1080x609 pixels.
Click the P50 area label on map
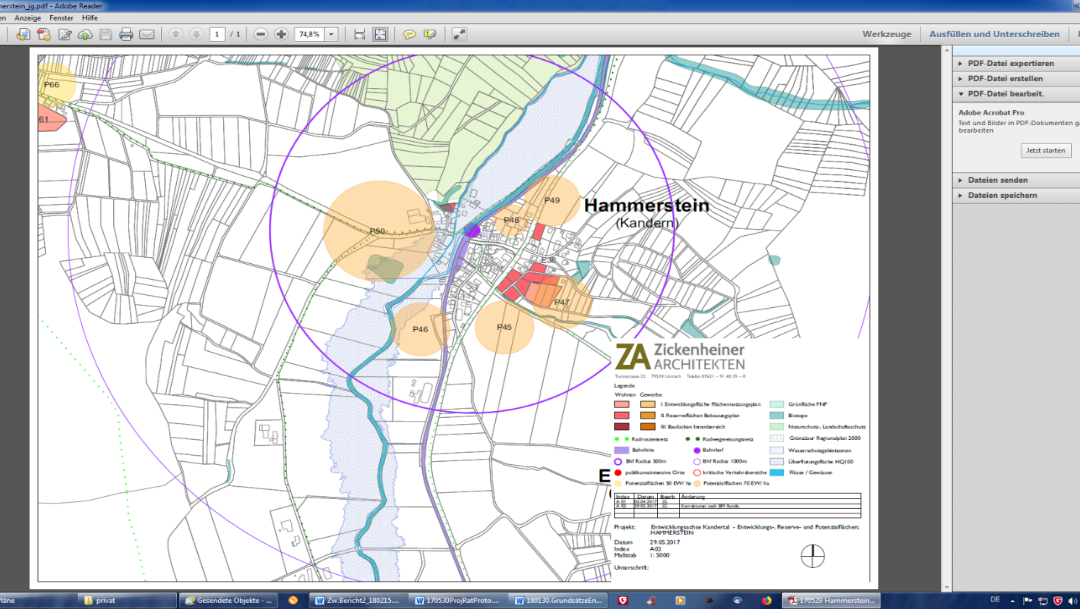tap(377, 231)
